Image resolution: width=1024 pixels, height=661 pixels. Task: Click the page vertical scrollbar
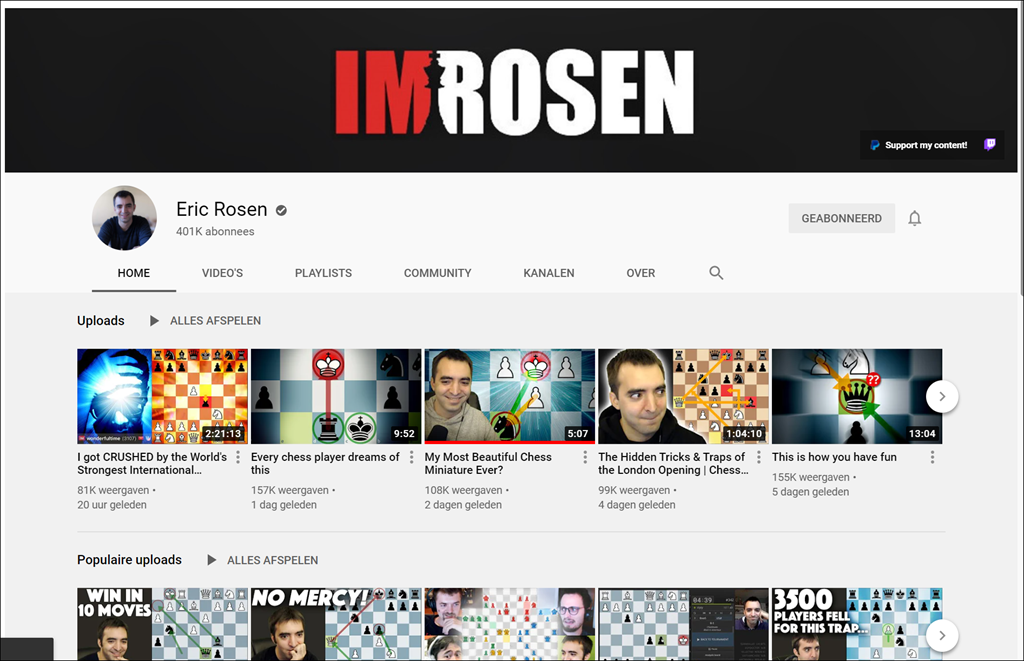[1021, 150]
